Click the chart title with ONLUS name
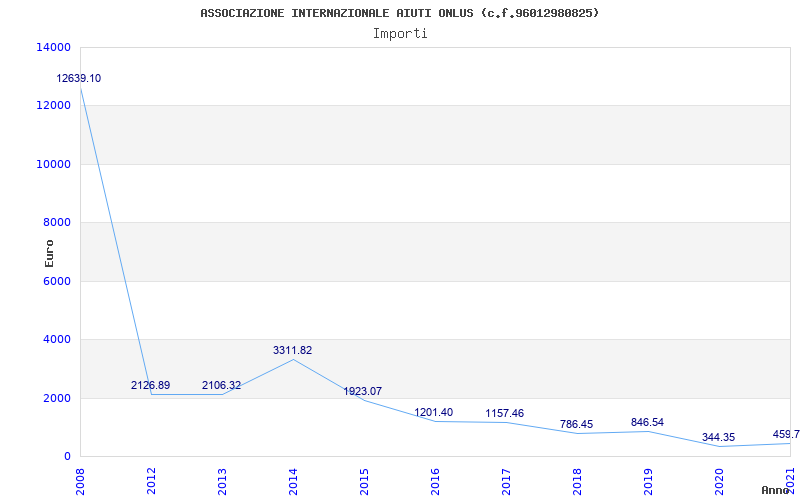The height and width of the screenshot is (500, 800). (400, 13)
